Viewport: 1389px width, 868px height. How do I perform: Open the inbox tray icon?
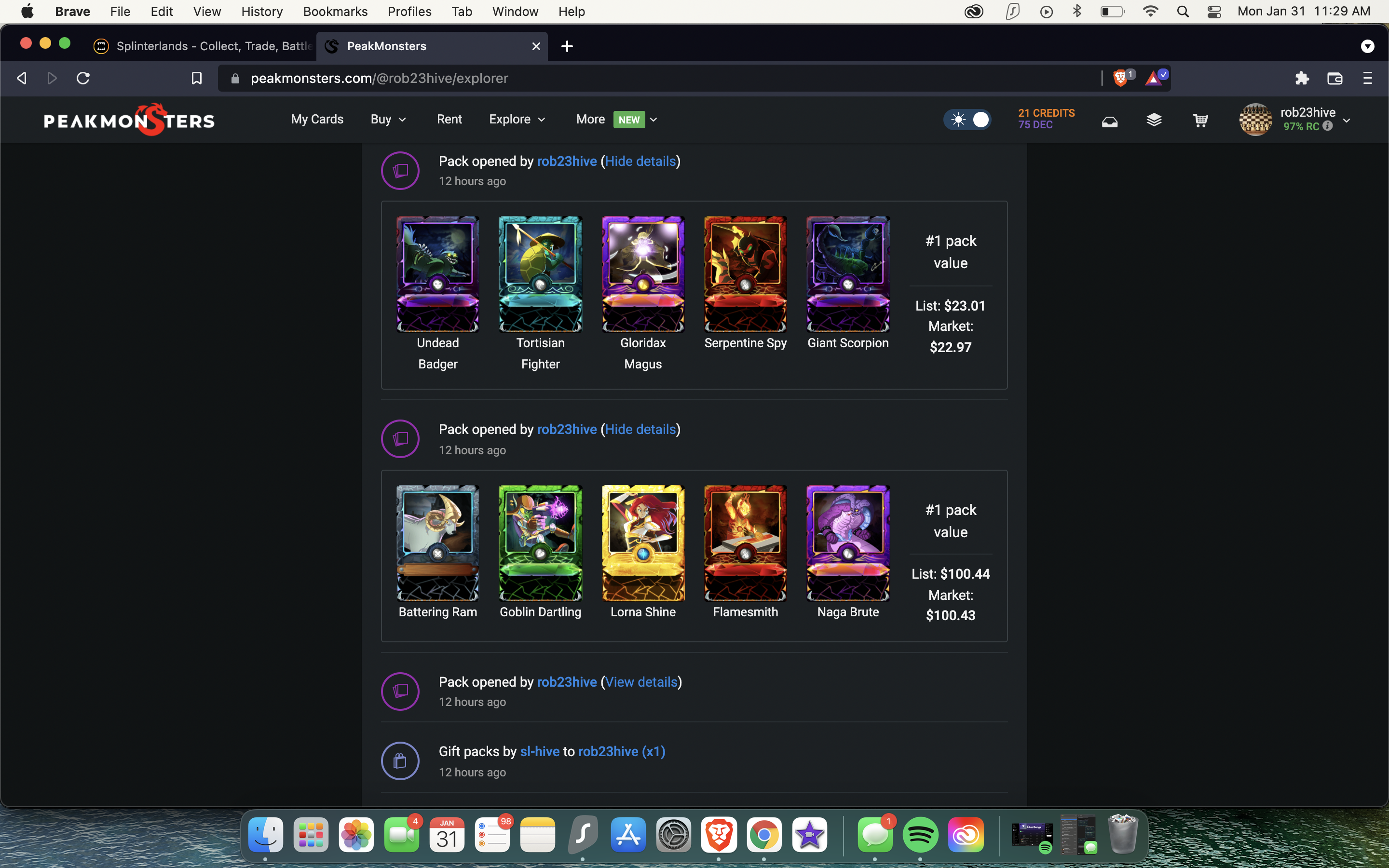click(1109, 121)
